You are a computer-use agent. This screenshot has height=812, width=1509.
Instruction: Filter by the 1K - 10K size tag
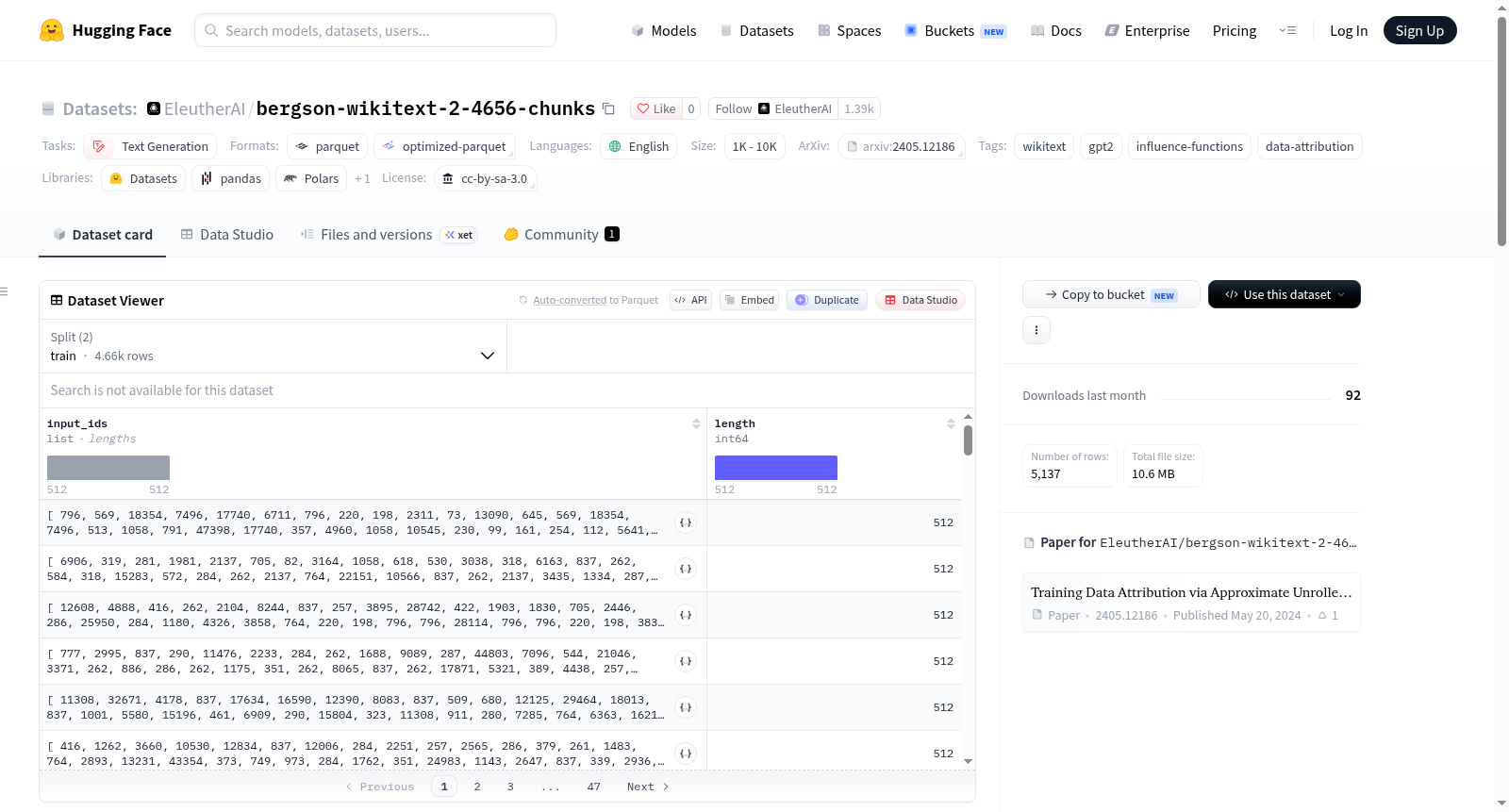754,146
